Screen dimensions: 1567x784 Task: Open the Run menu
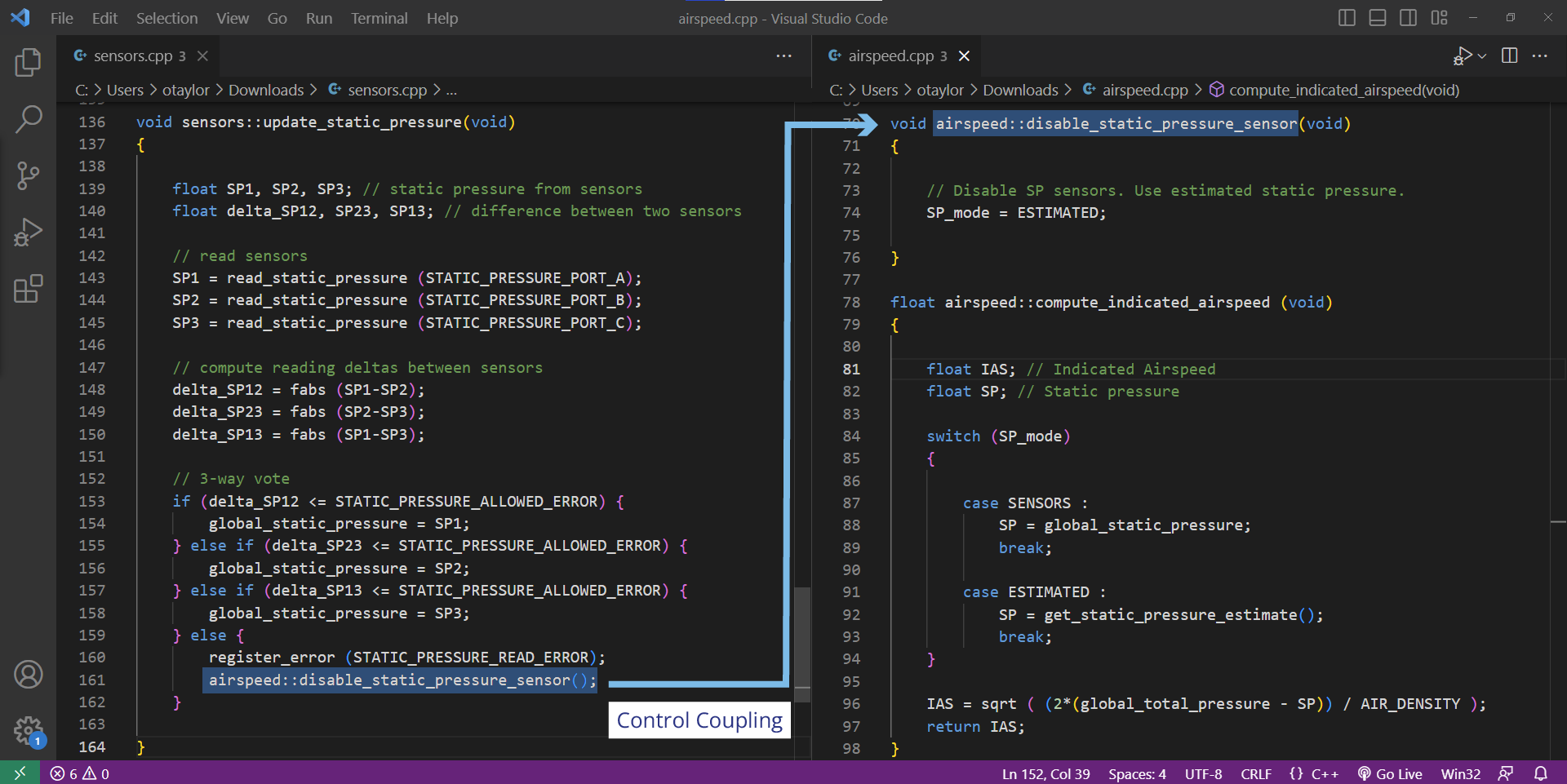(x=319, y=18)
